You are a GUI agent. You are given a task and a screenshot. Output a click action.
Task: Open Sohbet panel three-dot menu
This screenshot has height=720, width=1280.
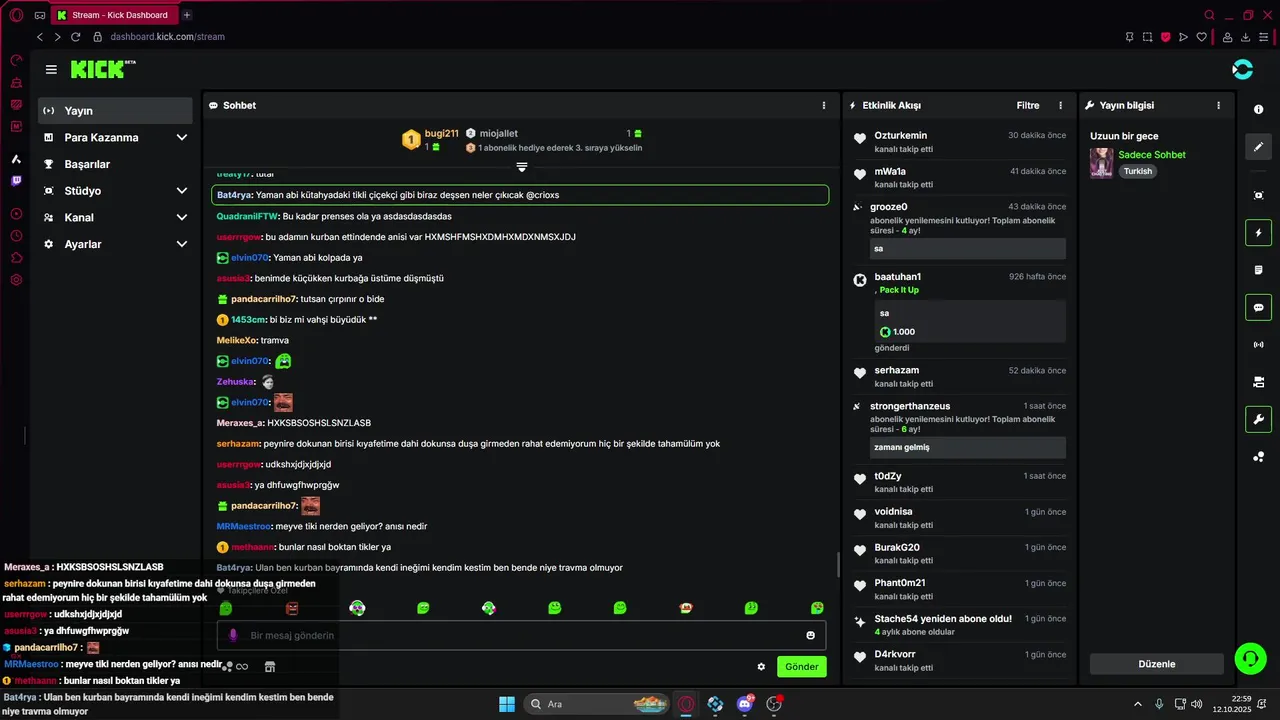[824, 105]
